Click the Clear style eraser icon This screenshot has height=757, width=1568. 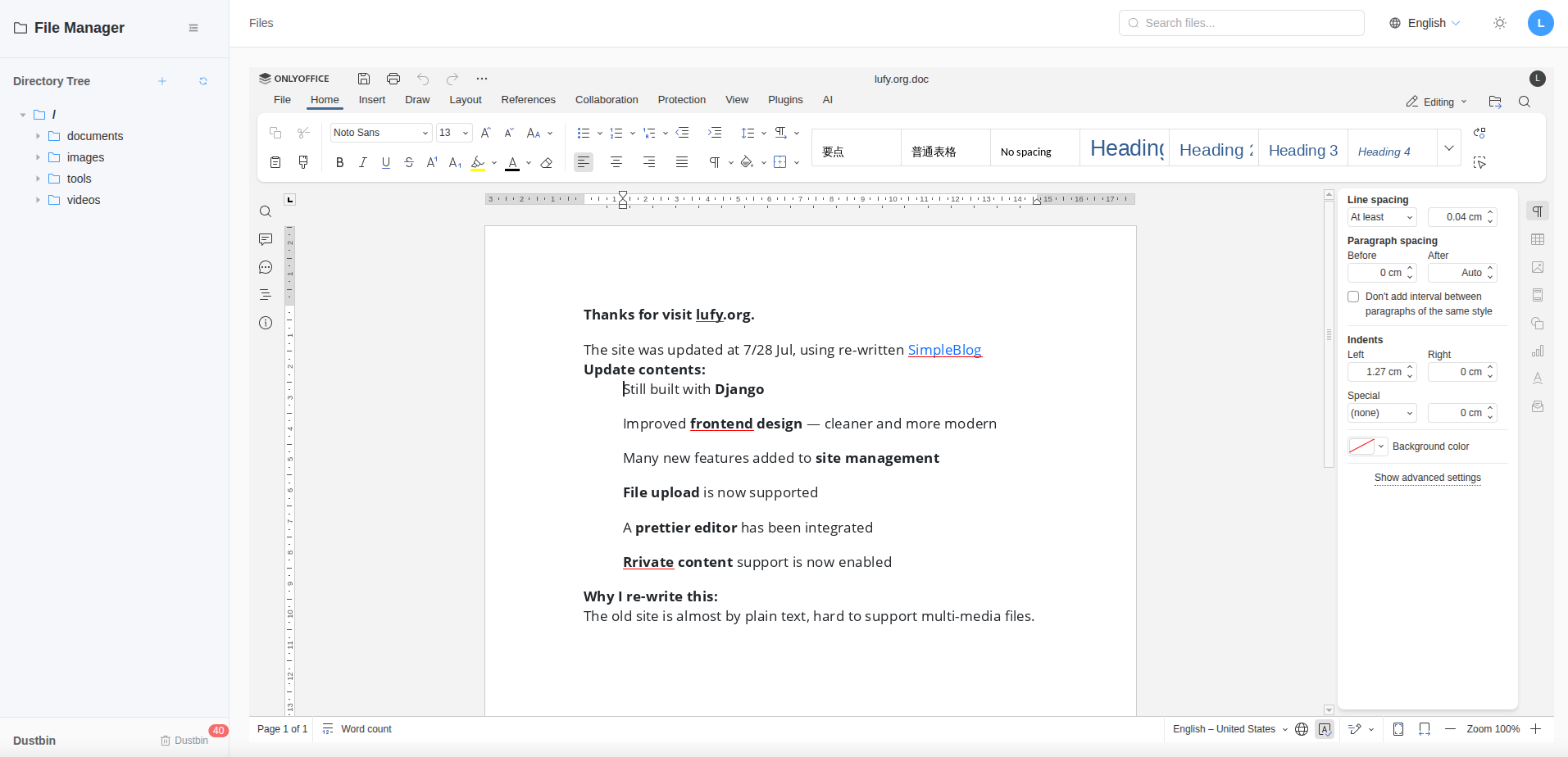(547, 163)
